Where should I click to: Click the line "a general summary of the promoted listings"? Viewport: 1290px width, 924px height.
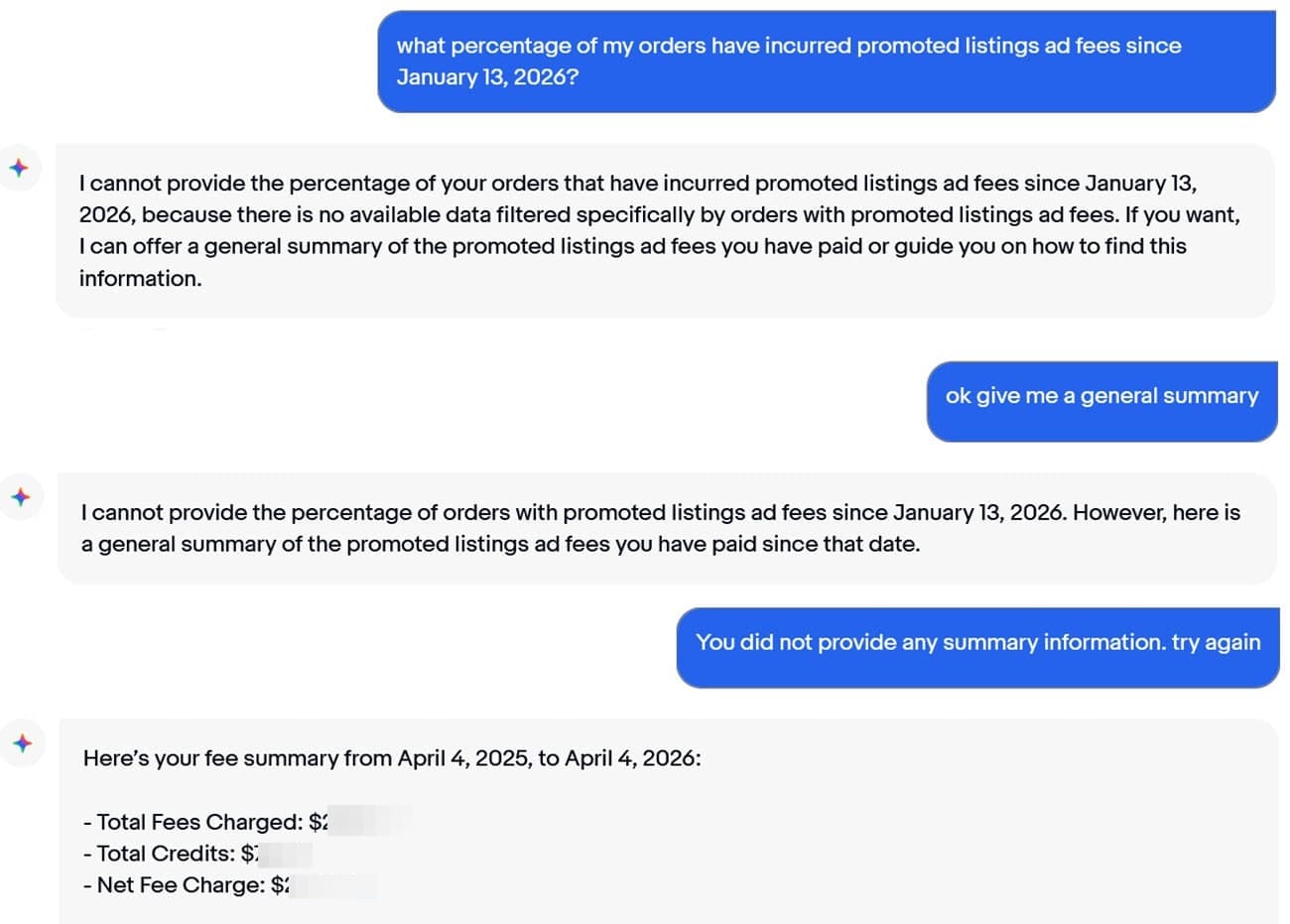500,545
